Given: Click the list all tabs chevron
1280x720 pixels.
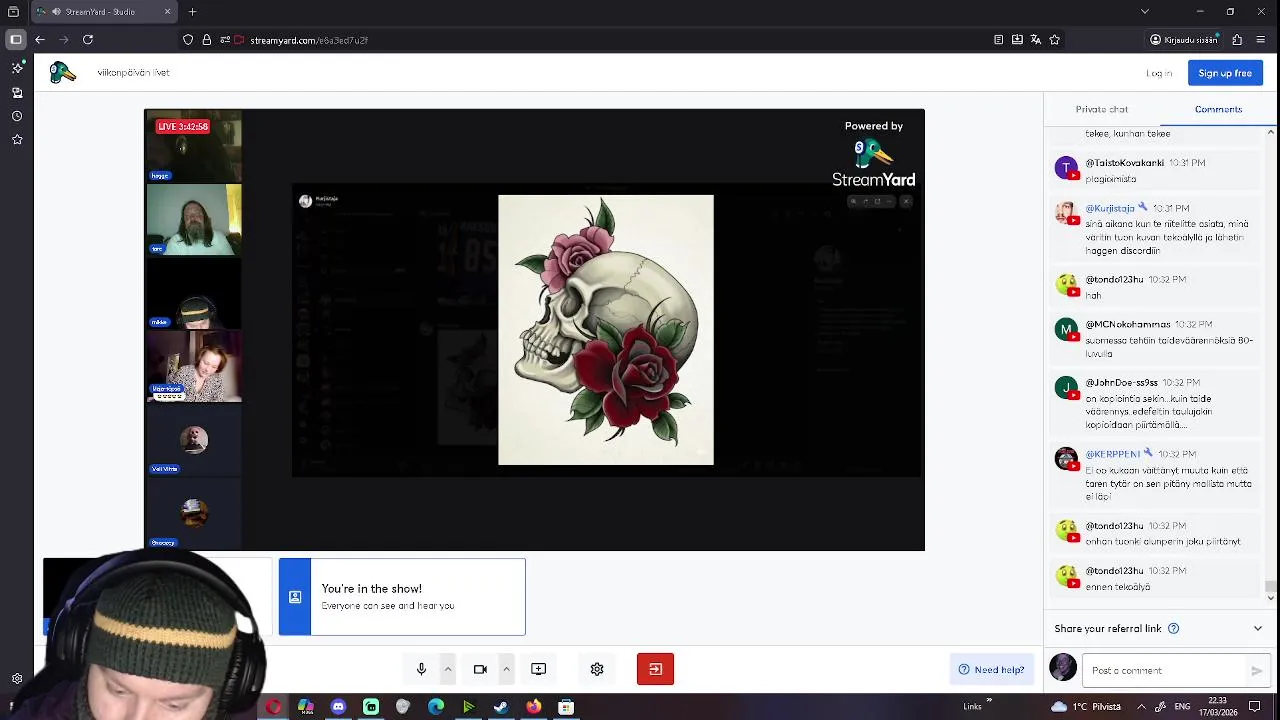Looking at the screenshot, I should [1145, 12].
